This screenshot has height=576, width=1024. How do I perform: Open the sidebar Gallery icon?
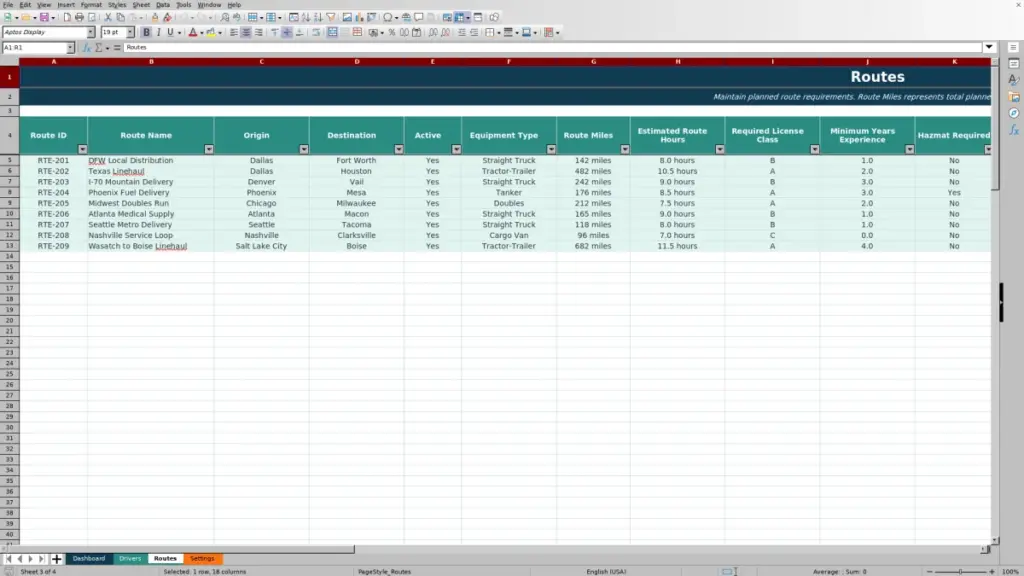click(1014, 97)
